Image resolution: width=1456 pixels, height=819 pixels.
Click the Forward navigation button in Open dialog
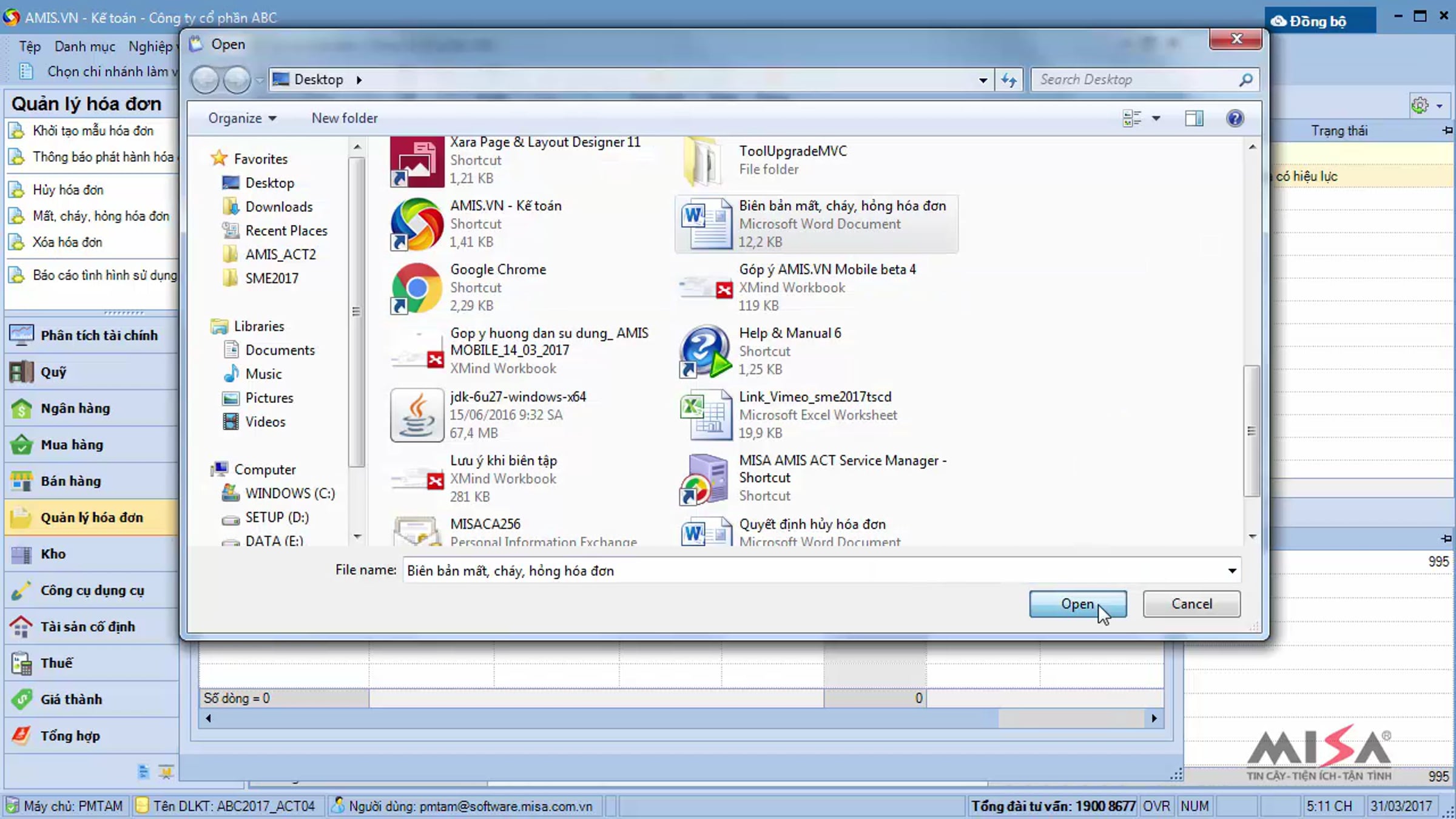point(237,80)
